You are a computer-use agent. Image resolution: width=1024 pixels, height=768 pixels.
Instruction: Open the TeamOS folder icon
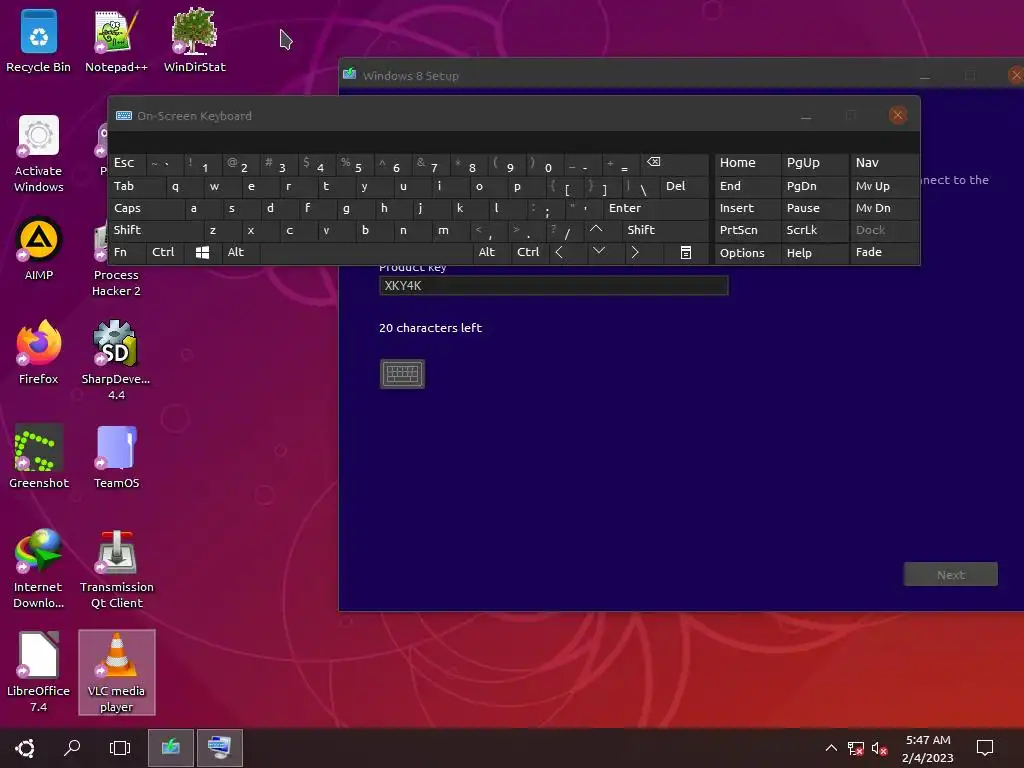pyautogui.click(x=116, y=456)
